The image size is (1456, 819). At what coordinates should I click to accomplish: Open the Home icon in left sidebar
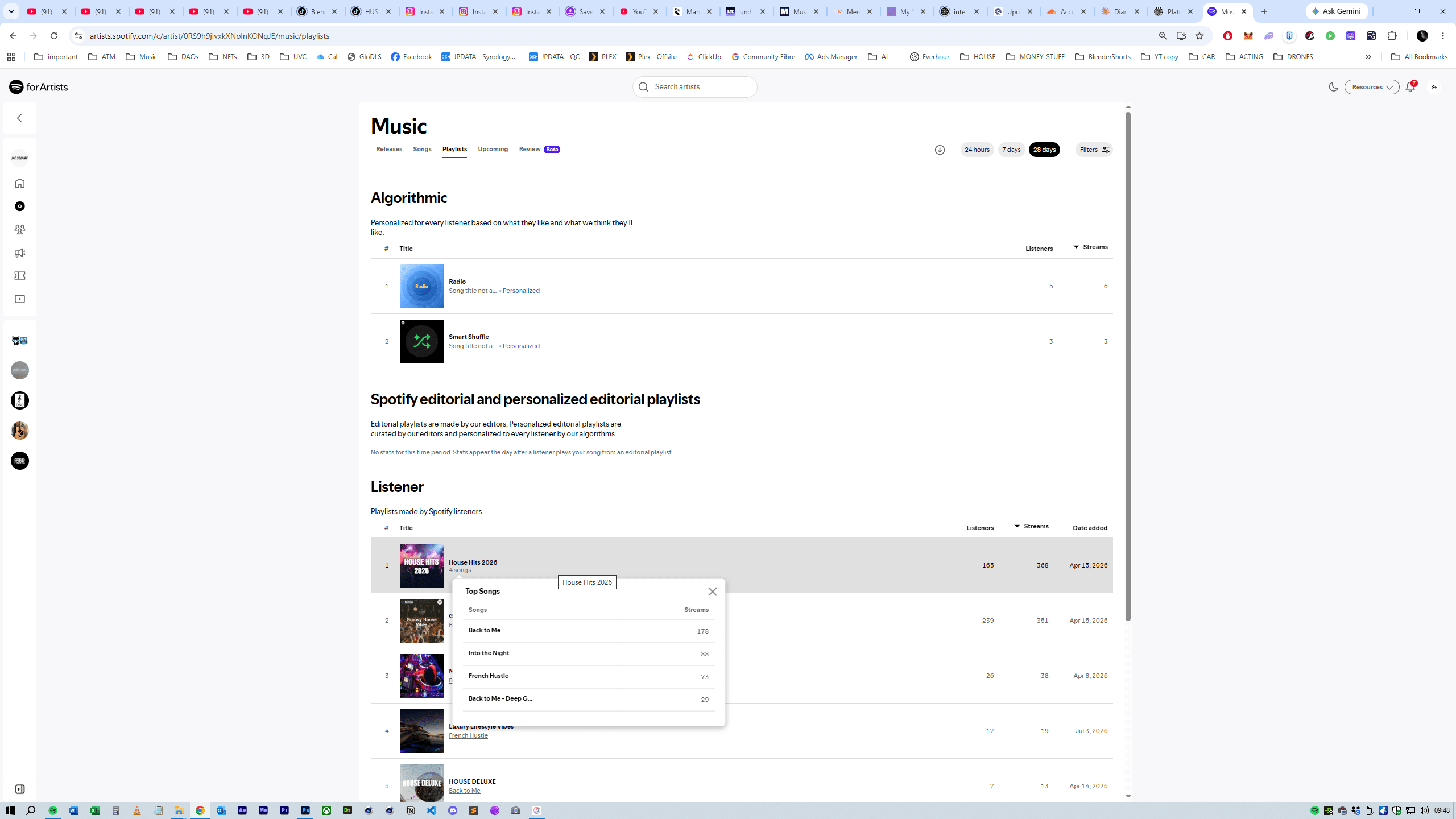pos(20,183)
